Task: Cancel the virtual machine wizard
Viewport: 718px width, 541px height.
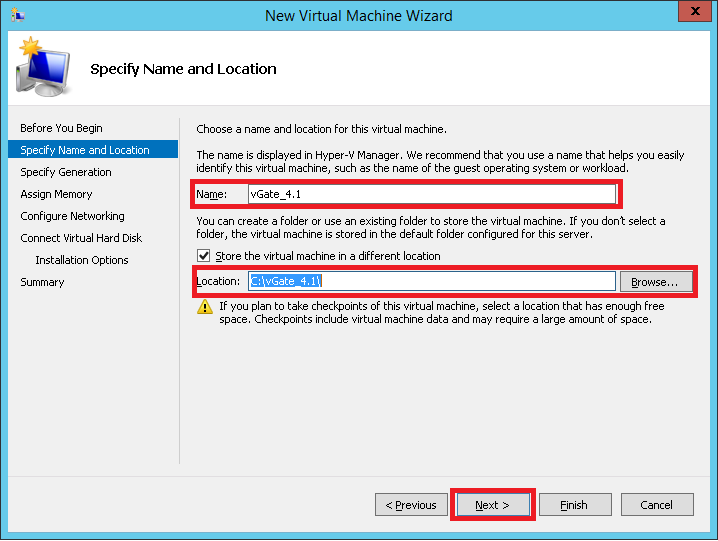Action: (x=657, y=505)
